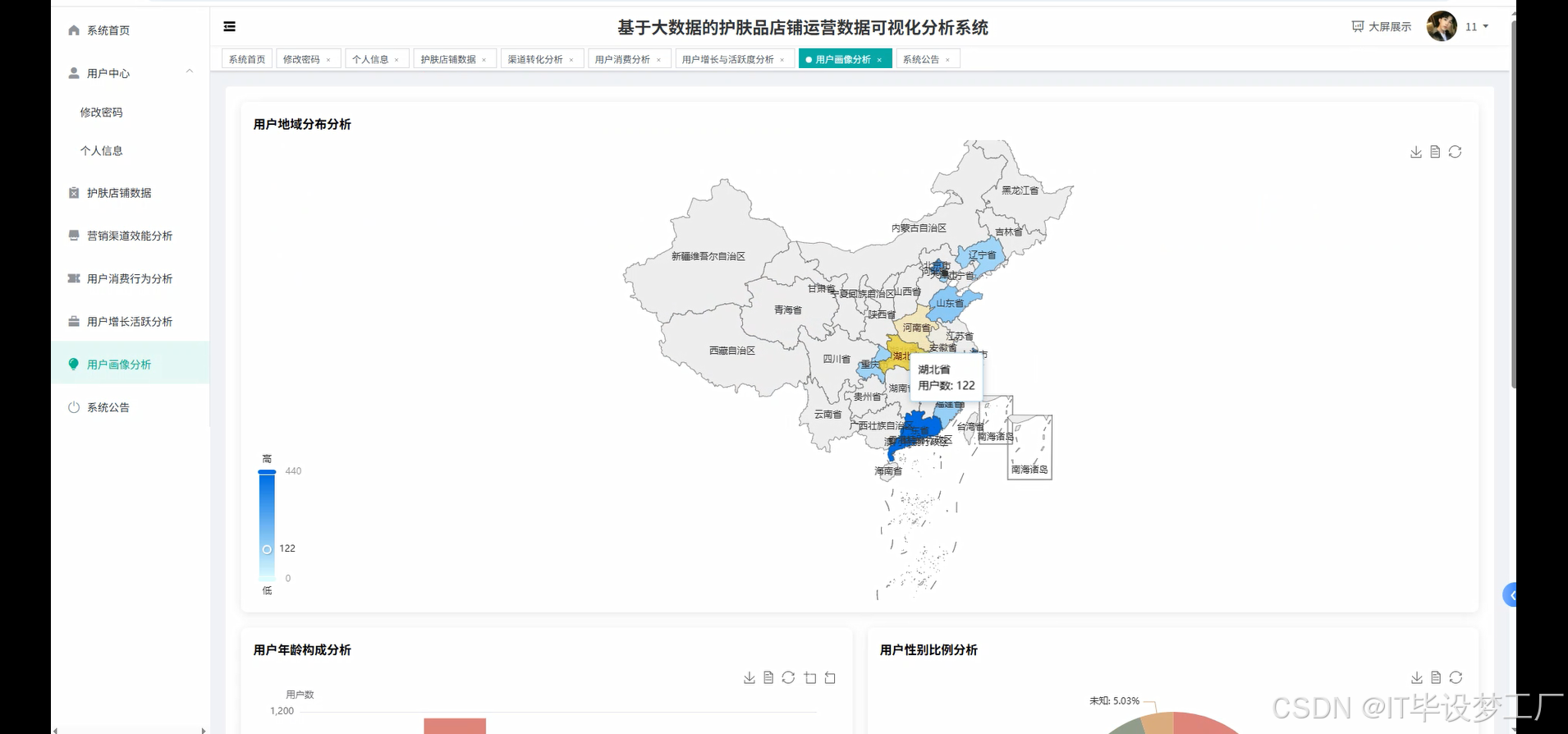1568x734 pixels.
Task: Download gender chart as image
Action: click(1417, 677)
